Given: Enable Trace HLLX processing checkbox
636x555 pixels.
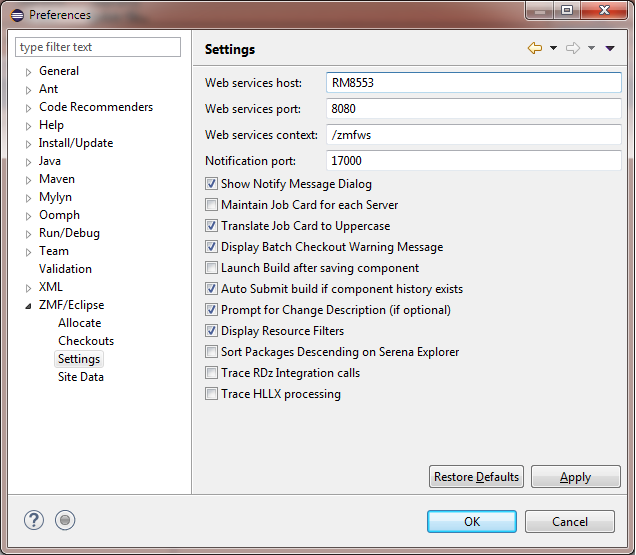Looking at the screenshot, I should tap(211, 394).
